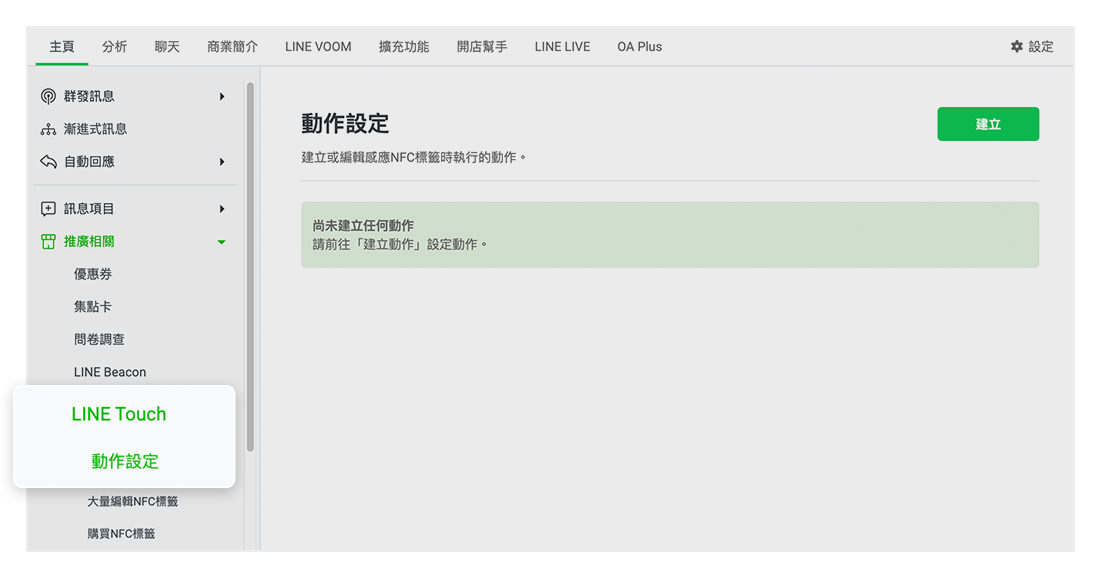Select 群發訊息 in the sidebar
Screen dimensions: 1100x578
point(89,96)
